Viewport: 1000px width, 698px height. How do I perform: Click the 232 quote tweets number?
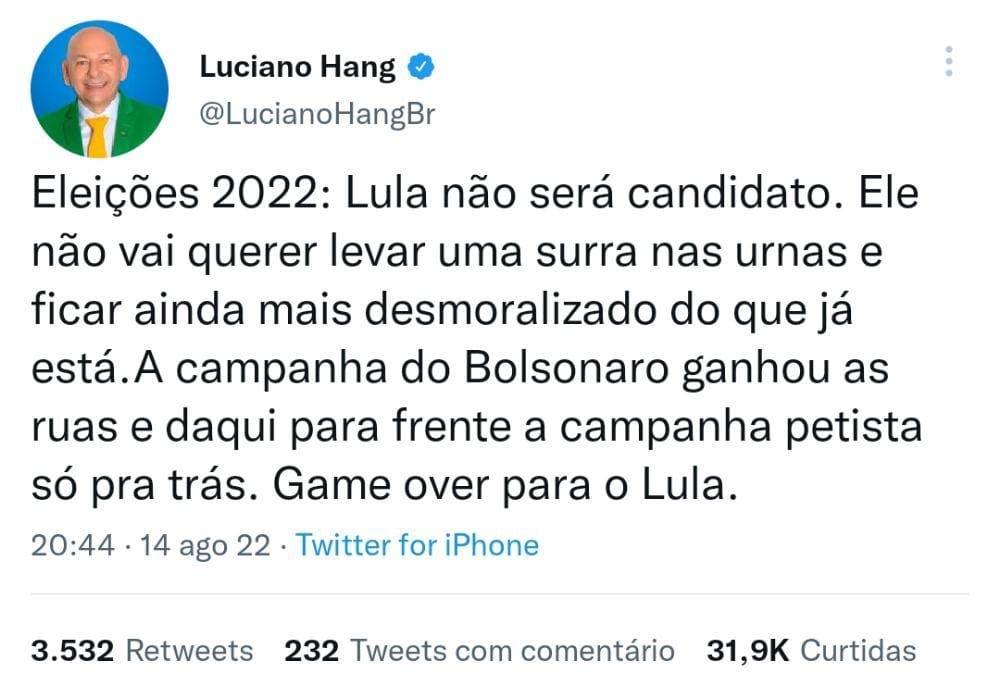[x=311, y=651]
